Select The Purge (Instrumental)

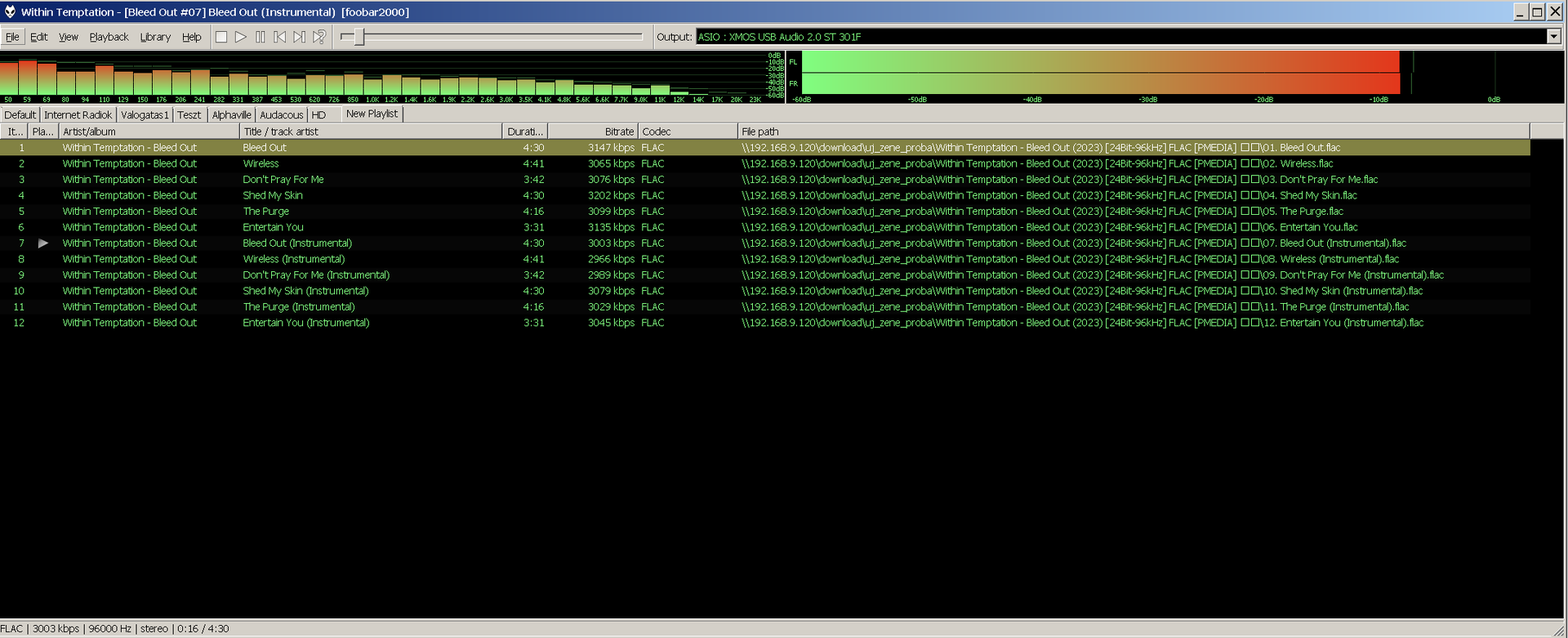point(299,307)
